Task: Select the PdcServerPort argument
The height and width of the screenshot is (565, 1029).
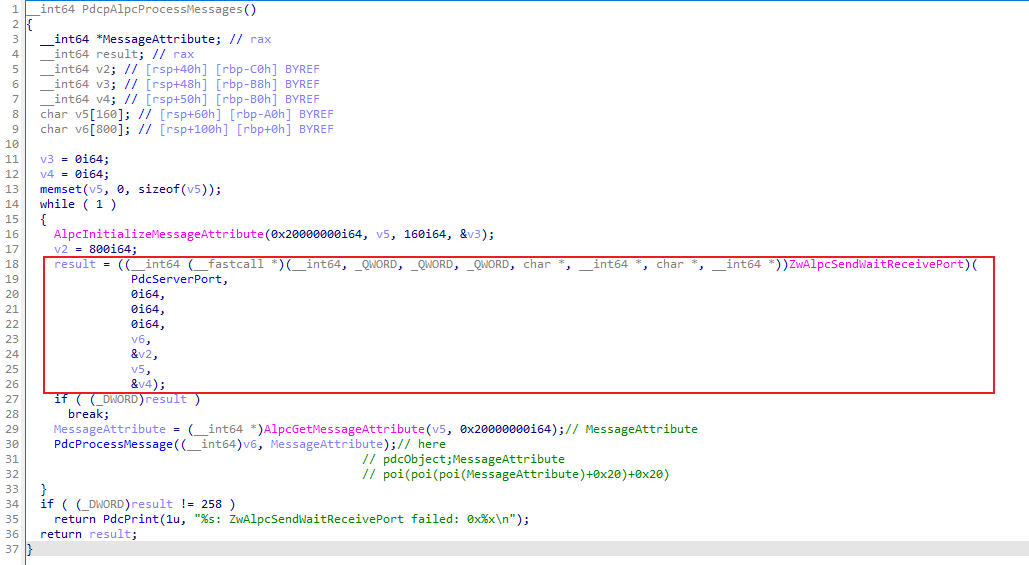Action: 177,280
